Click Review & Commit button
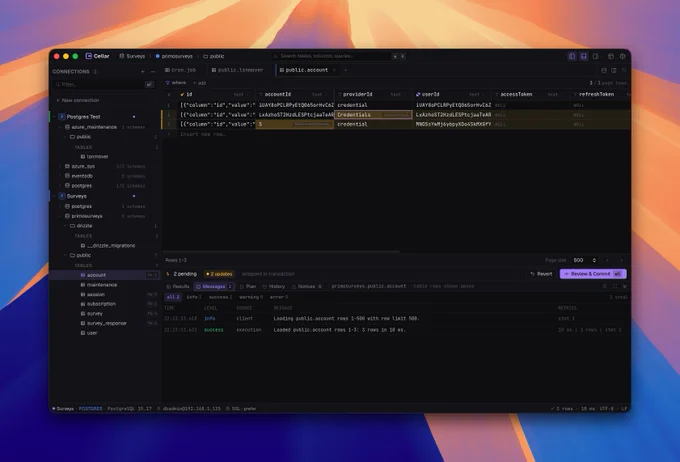The height and width of the screenshot is (462, 680). [593, 274]
